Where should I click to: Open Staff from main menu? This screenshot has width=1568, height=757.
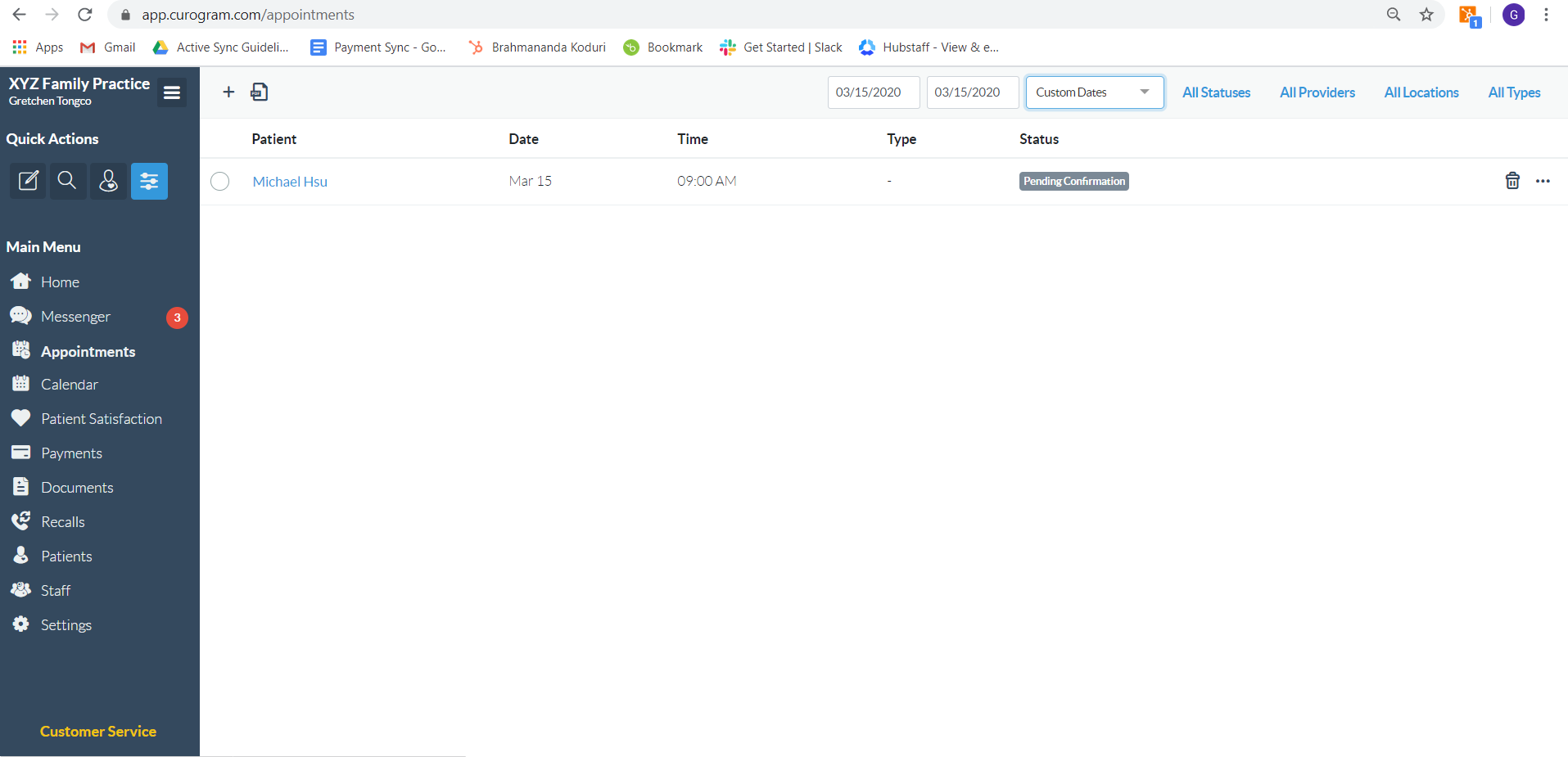(x=56, y=591)
